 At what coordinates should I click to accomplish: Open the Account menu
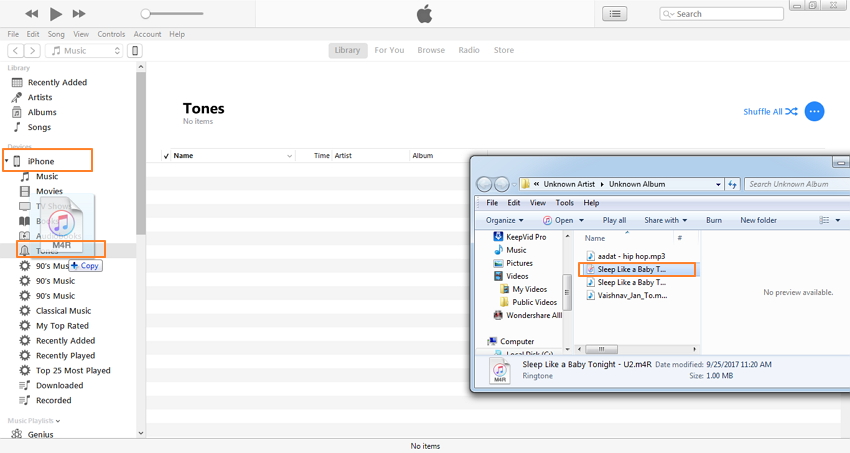point(147,34)
